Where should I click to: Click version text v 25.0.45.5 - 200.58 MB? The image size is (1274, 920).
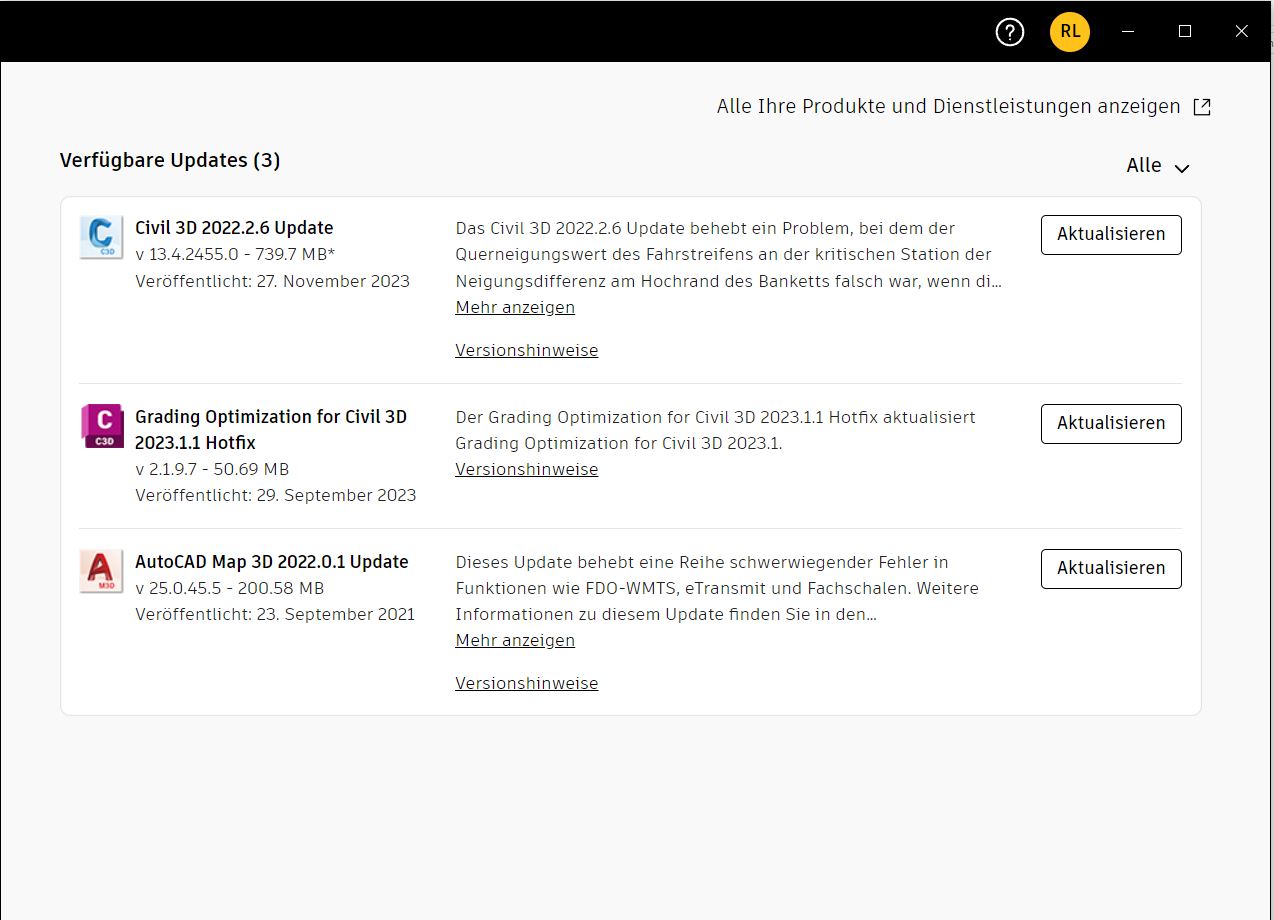point(230,589)
